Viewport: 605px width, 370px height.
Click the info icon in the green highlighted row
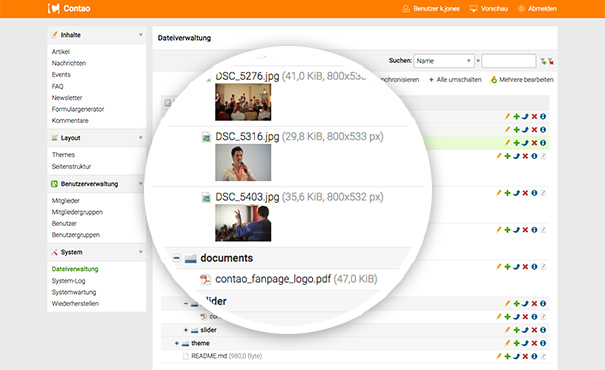point(543,143)
